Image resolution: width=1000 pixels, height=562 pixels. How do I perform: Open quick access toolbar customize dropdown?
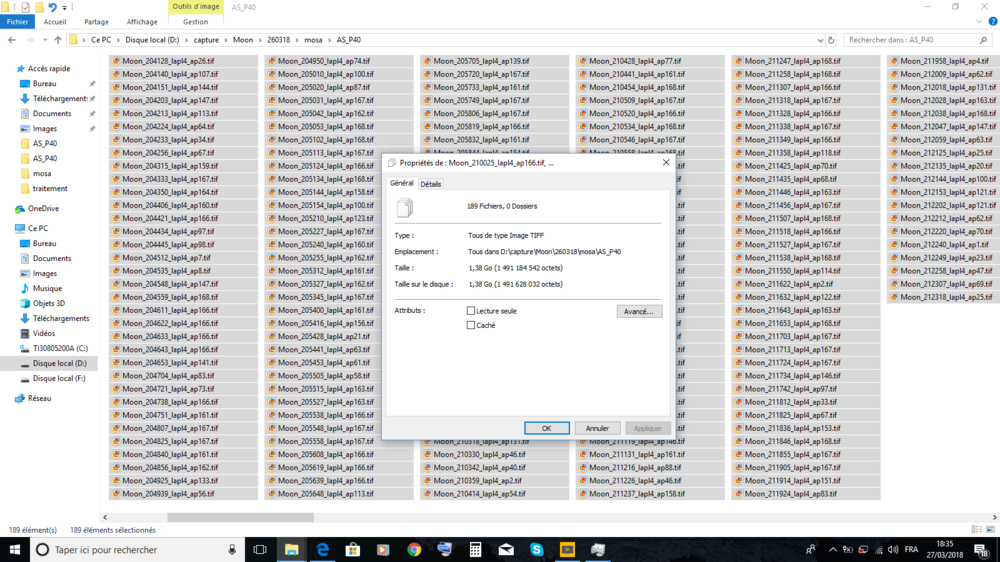(64, 8)
